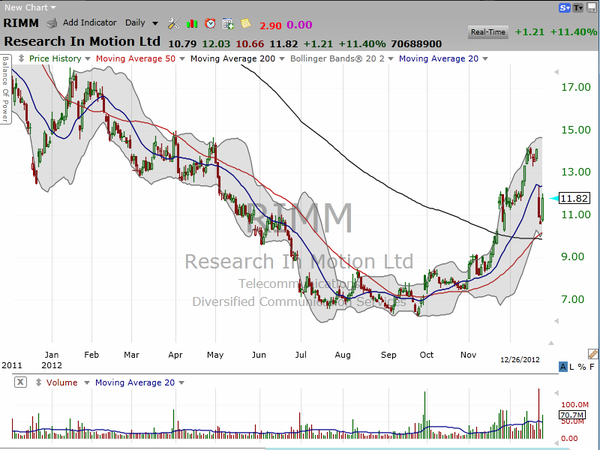
Task: Click the Add Indicator button
Action: (x=90, y=23)
